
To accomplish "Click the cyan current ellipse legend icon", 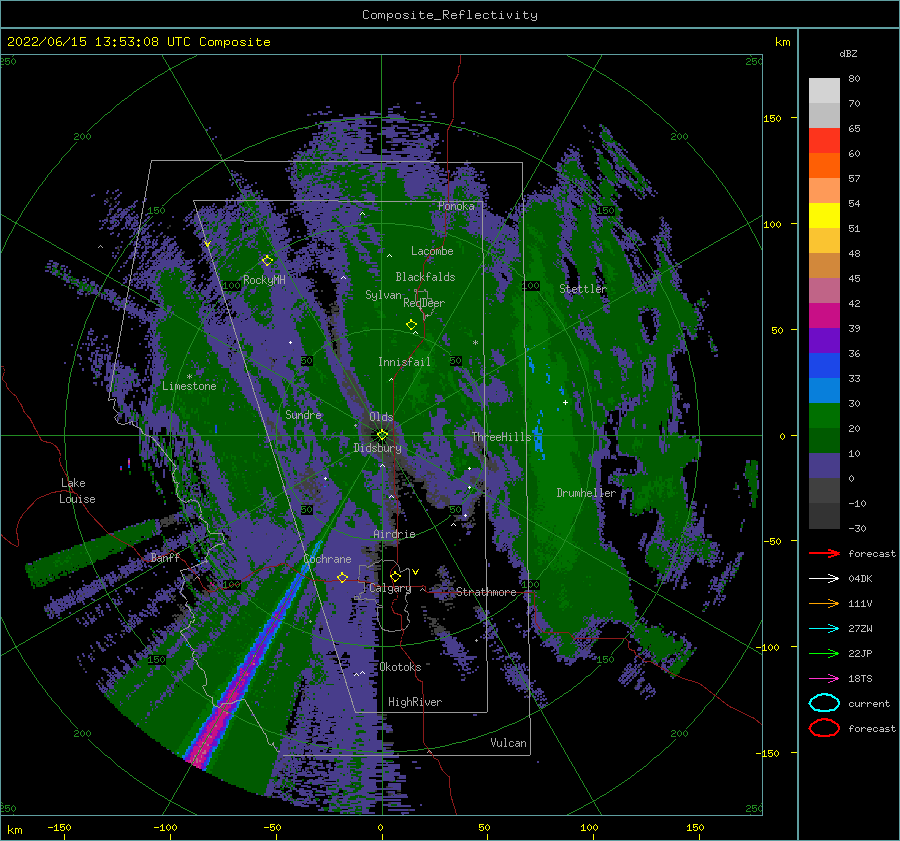I will click(x=824, y=703).
